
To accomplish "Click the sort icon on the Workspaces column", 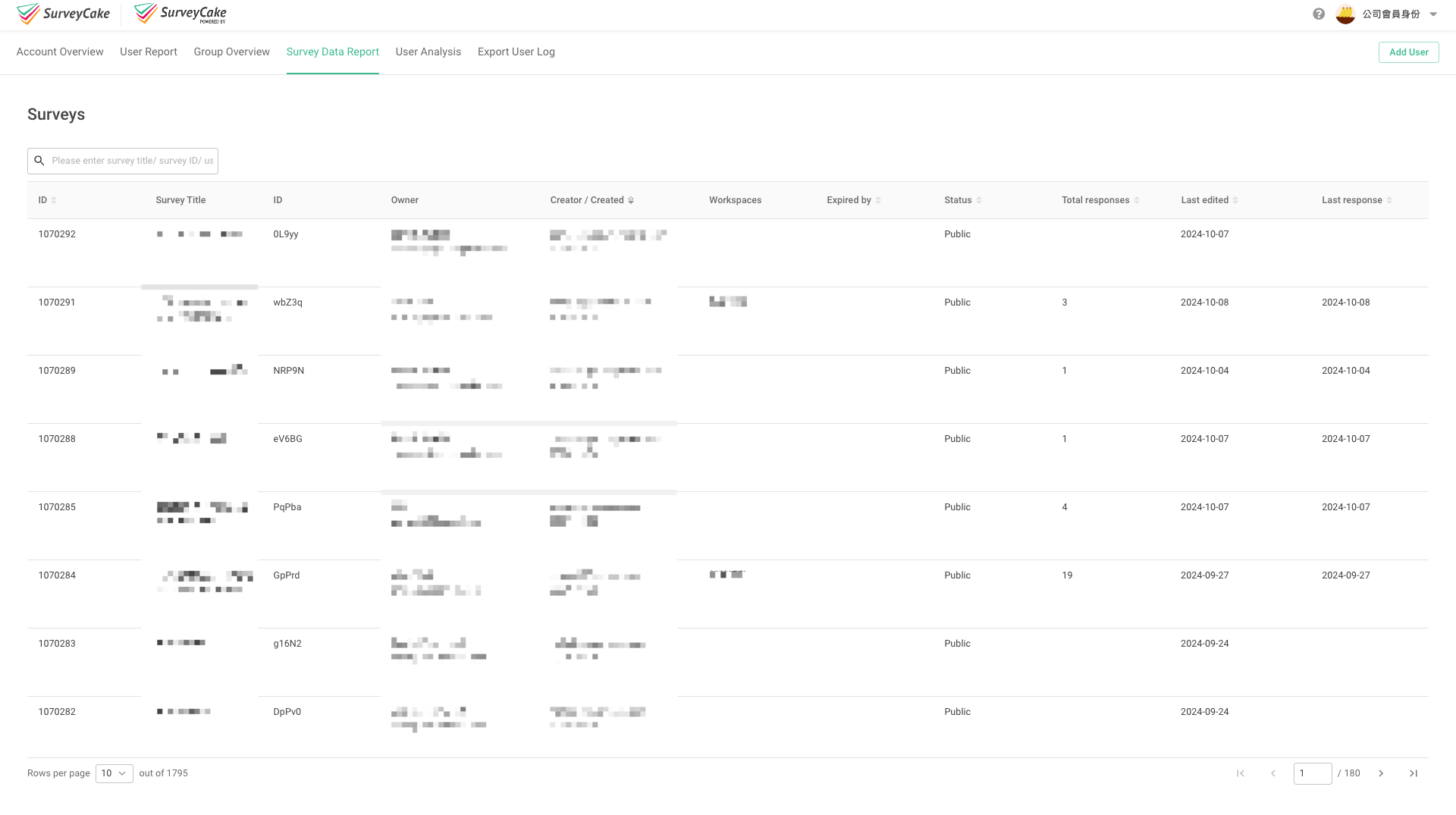I will click(771, 200).
